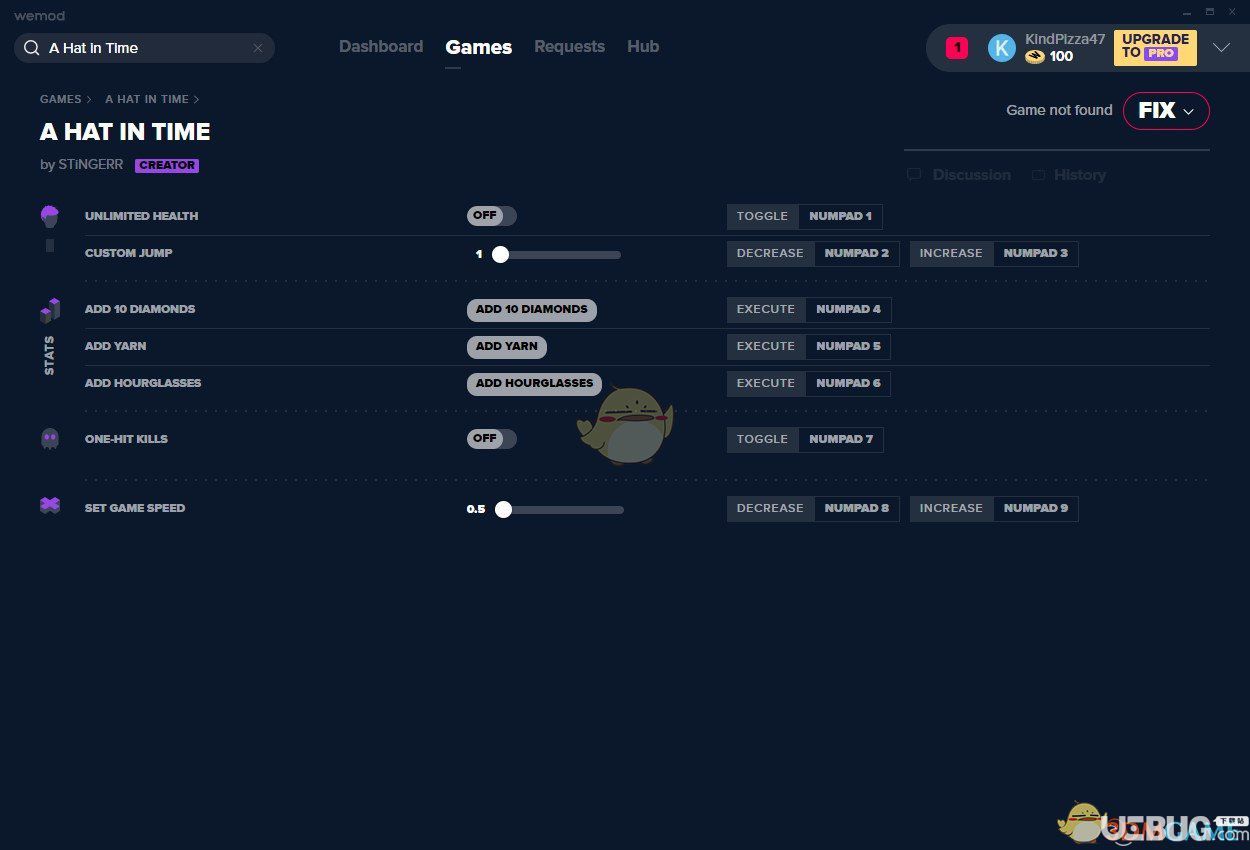Screen dimensions: 1250x850
Task: Click the search magnifier icon
Action: pos(32,48)
